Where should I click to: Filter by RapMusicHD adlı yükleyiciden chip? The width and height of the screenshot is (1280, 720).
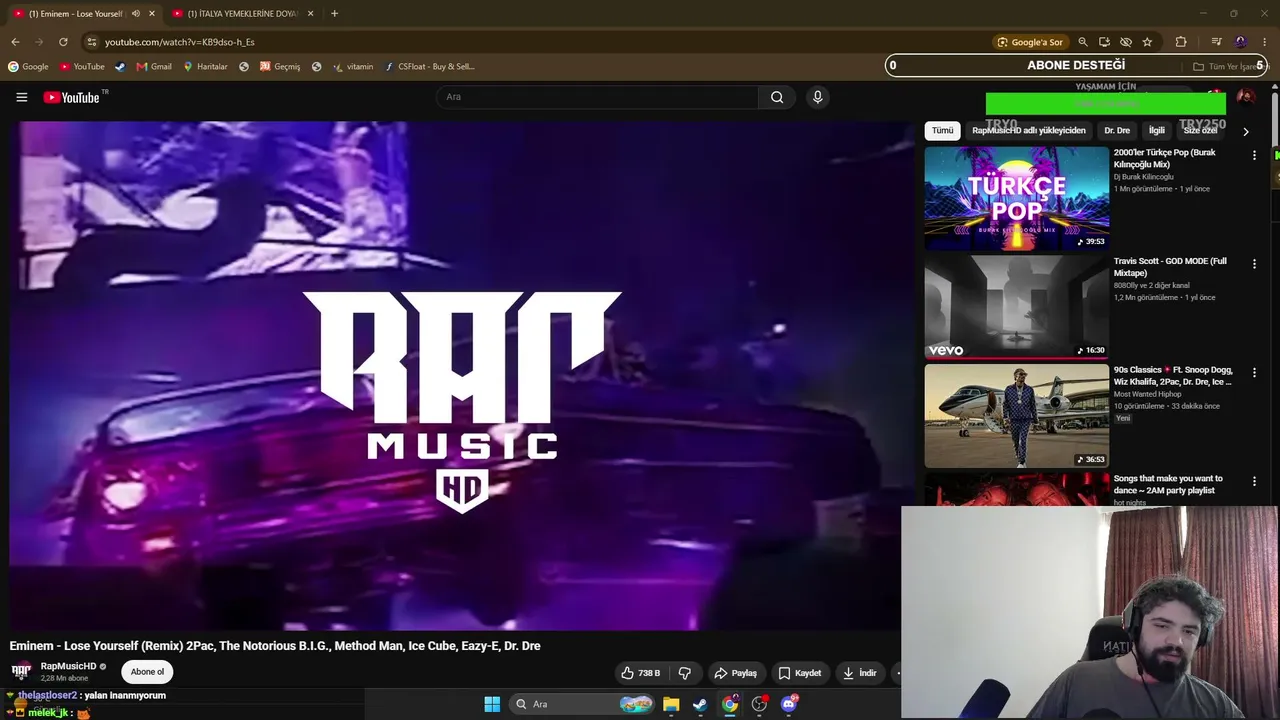tap(1029, 131)
